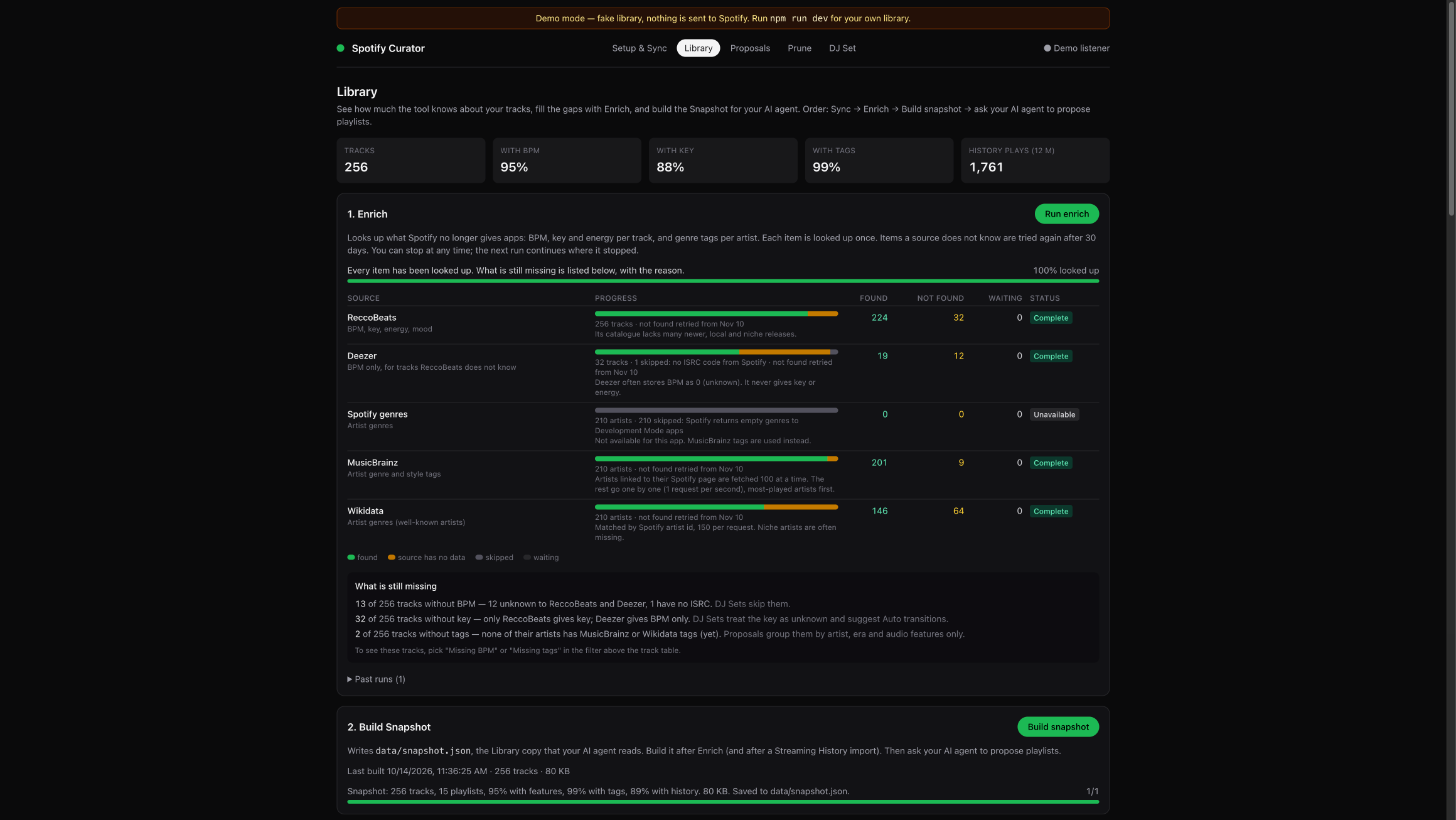Click the snapshot 1/1 progress bar

click(723, 802)
